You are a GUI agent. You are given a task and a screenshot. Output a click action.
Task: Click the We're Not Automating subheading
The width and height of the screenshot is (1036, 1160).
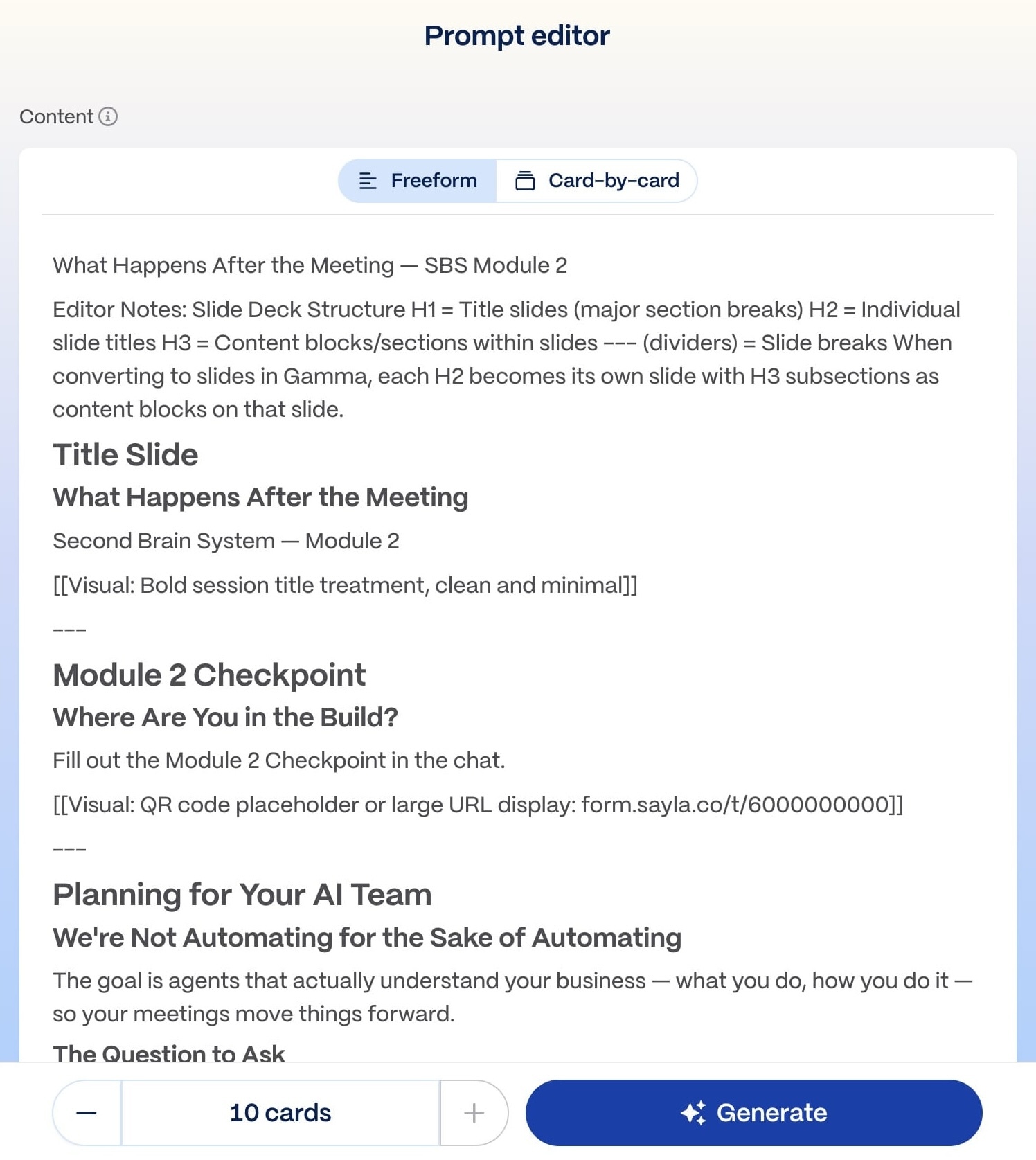pos(367,938)
